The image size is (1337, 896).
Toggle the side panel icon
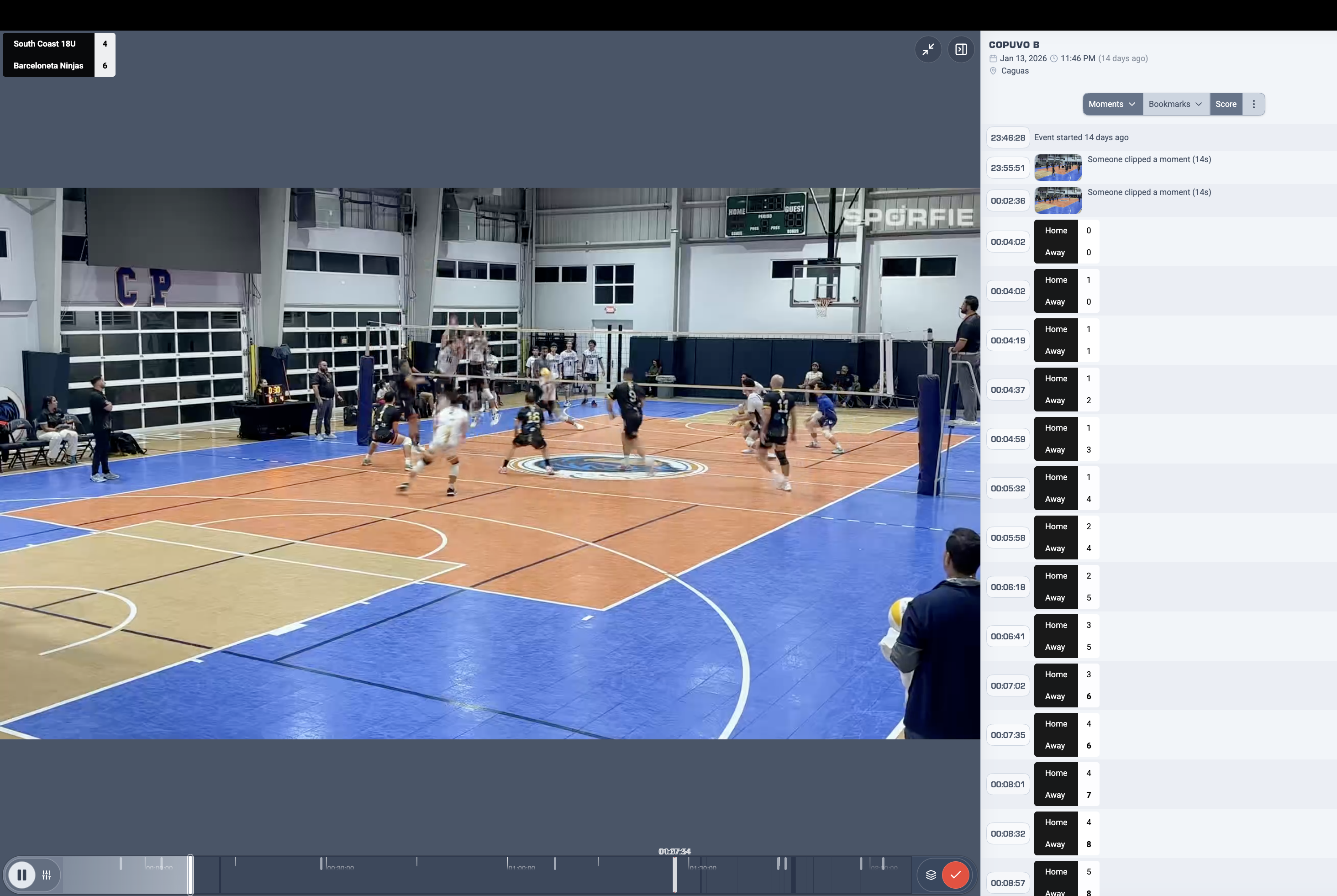(x=961, y=49)
